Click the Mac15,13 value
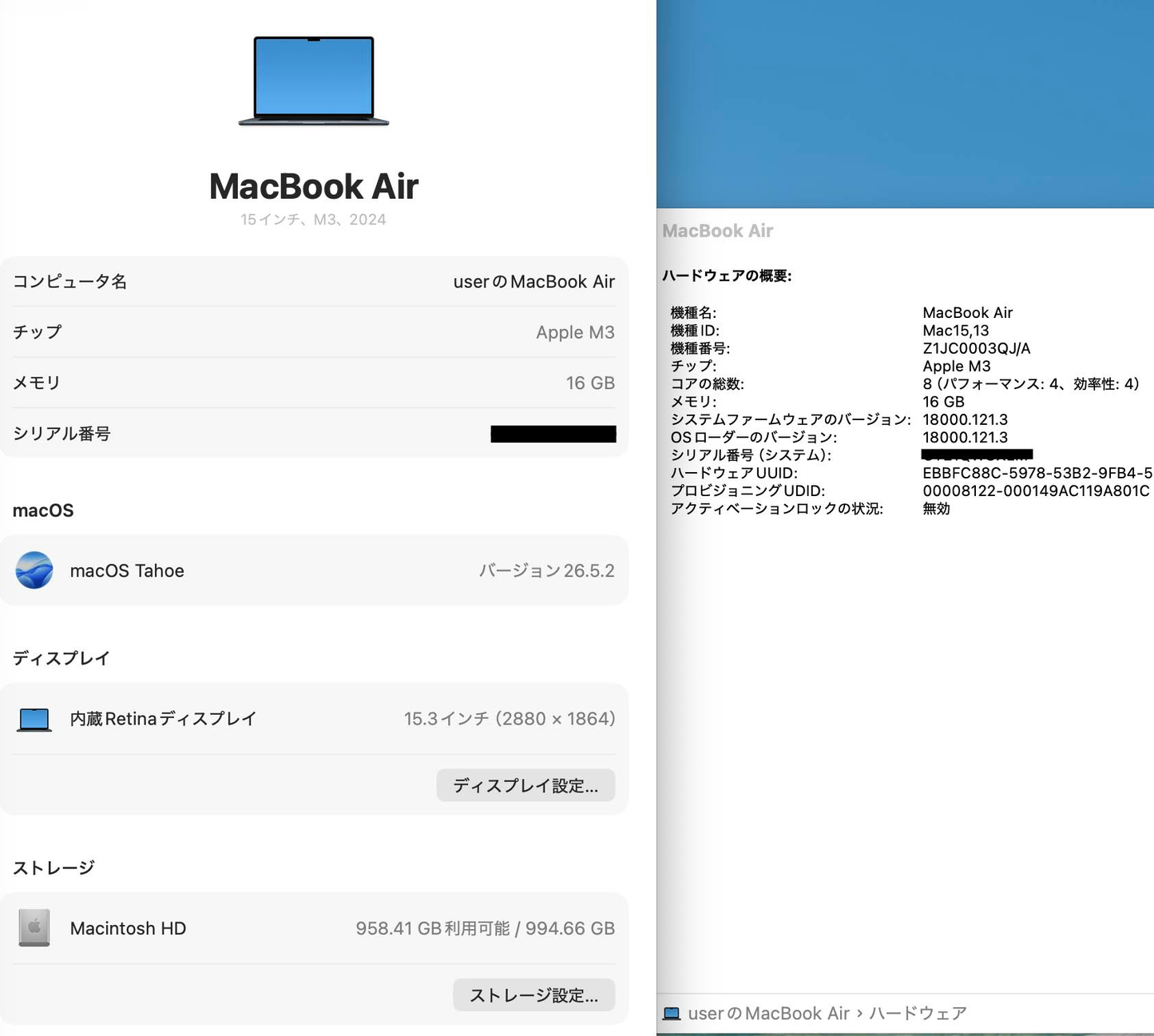Image resolution: width=1154 pixels, height=1036 pixels. click(956, 331)
